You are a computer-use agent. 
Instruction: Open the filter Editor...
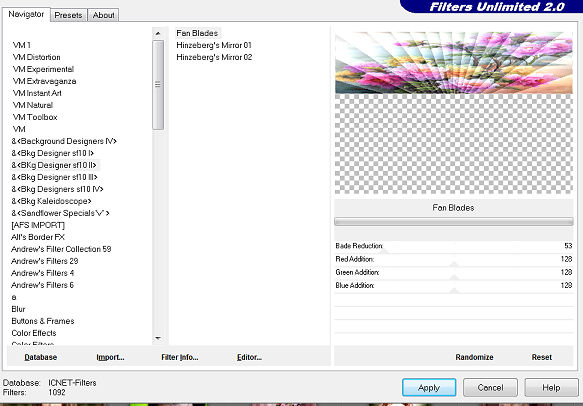[249, 357]
